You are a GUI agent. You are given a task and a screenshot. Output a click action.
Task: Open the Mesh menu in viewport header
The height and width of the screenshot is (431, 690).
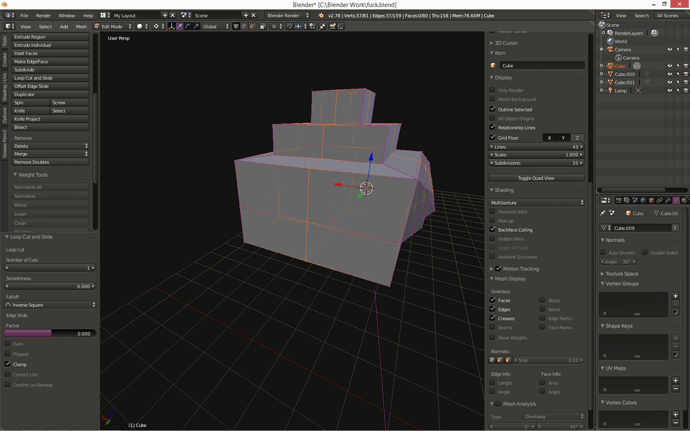point(81,27)
